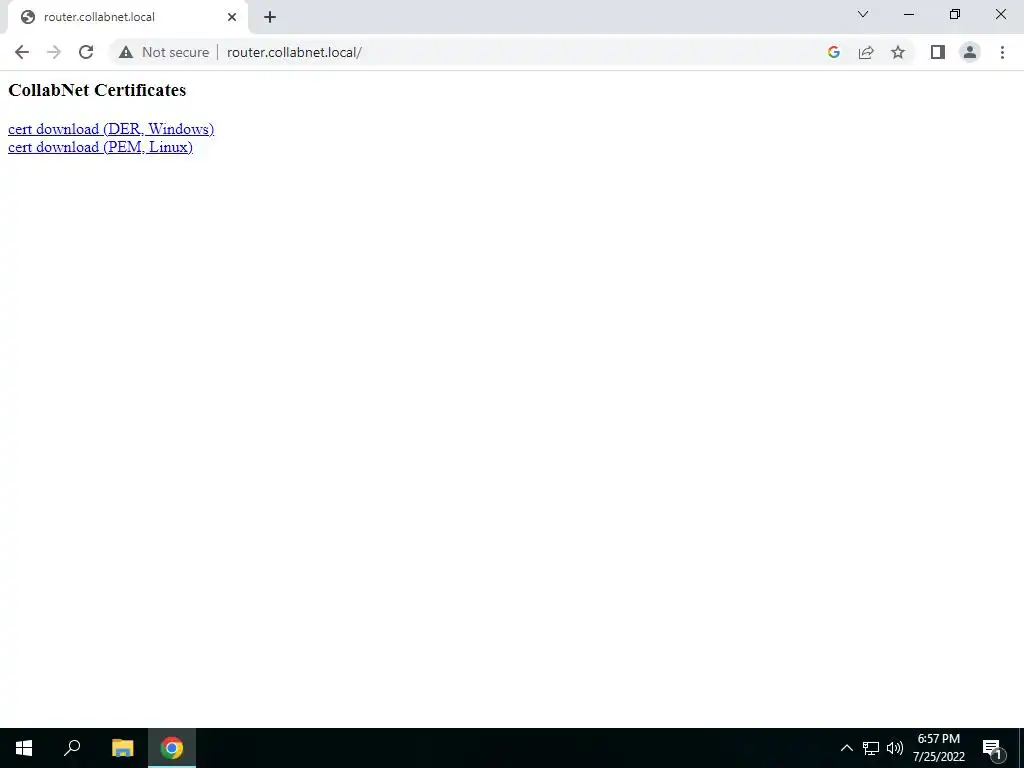Viewport: 1024px width, 768px height.
Task: Restore down the Chrome window
Action: [955, 14]
